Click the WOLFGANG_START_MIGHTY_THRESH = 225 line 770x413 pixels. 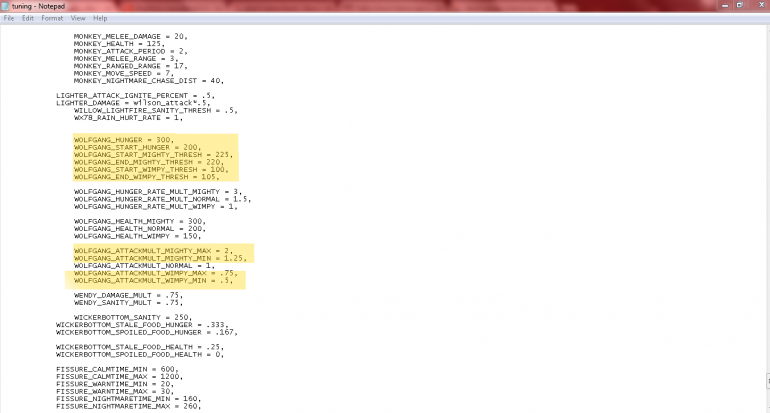point(152,155)
